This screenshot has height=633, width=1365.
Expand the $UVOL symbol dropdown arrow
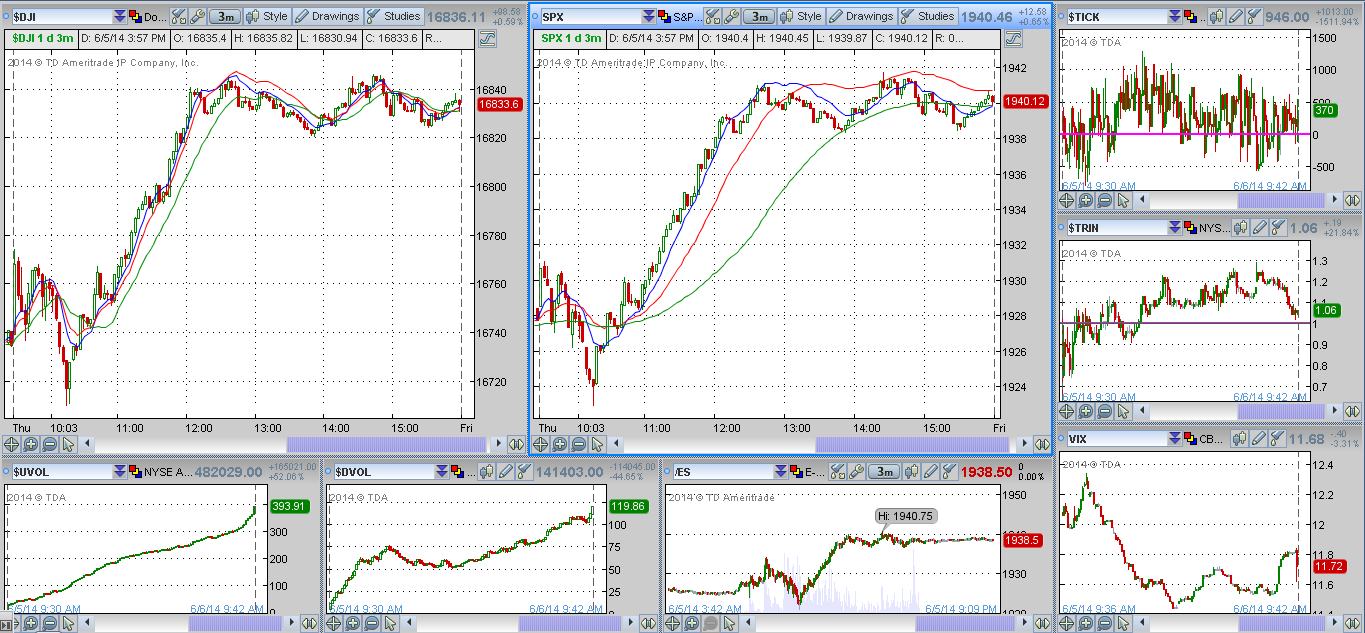click(119, 472)
